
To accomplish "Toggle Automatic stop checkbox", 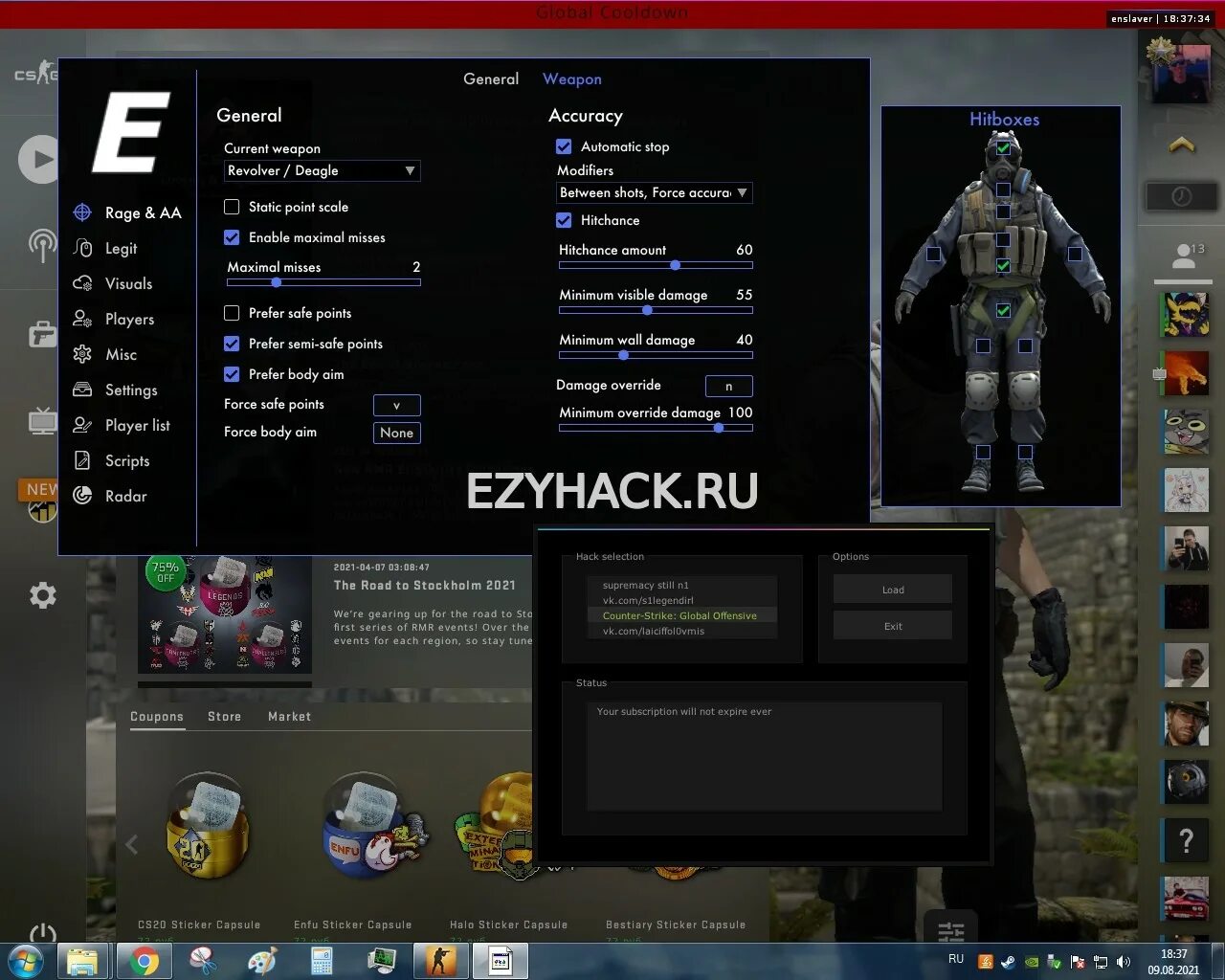I will pos(564,146).
